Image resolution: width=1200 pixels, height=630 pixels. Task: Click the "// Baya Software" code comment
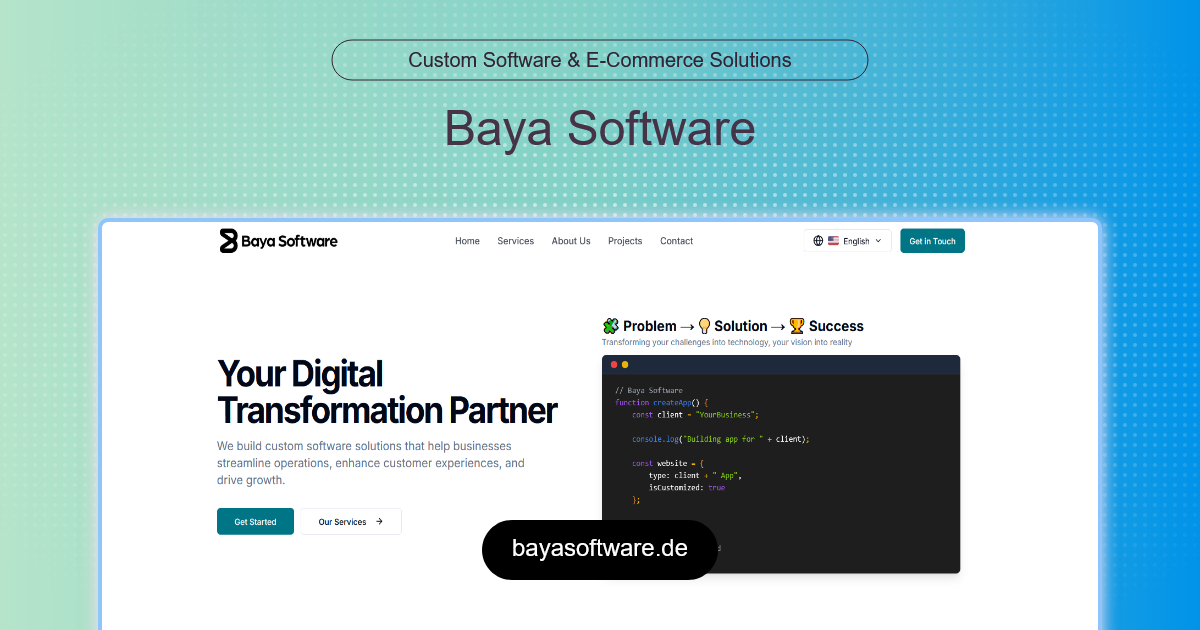[649, 390]
